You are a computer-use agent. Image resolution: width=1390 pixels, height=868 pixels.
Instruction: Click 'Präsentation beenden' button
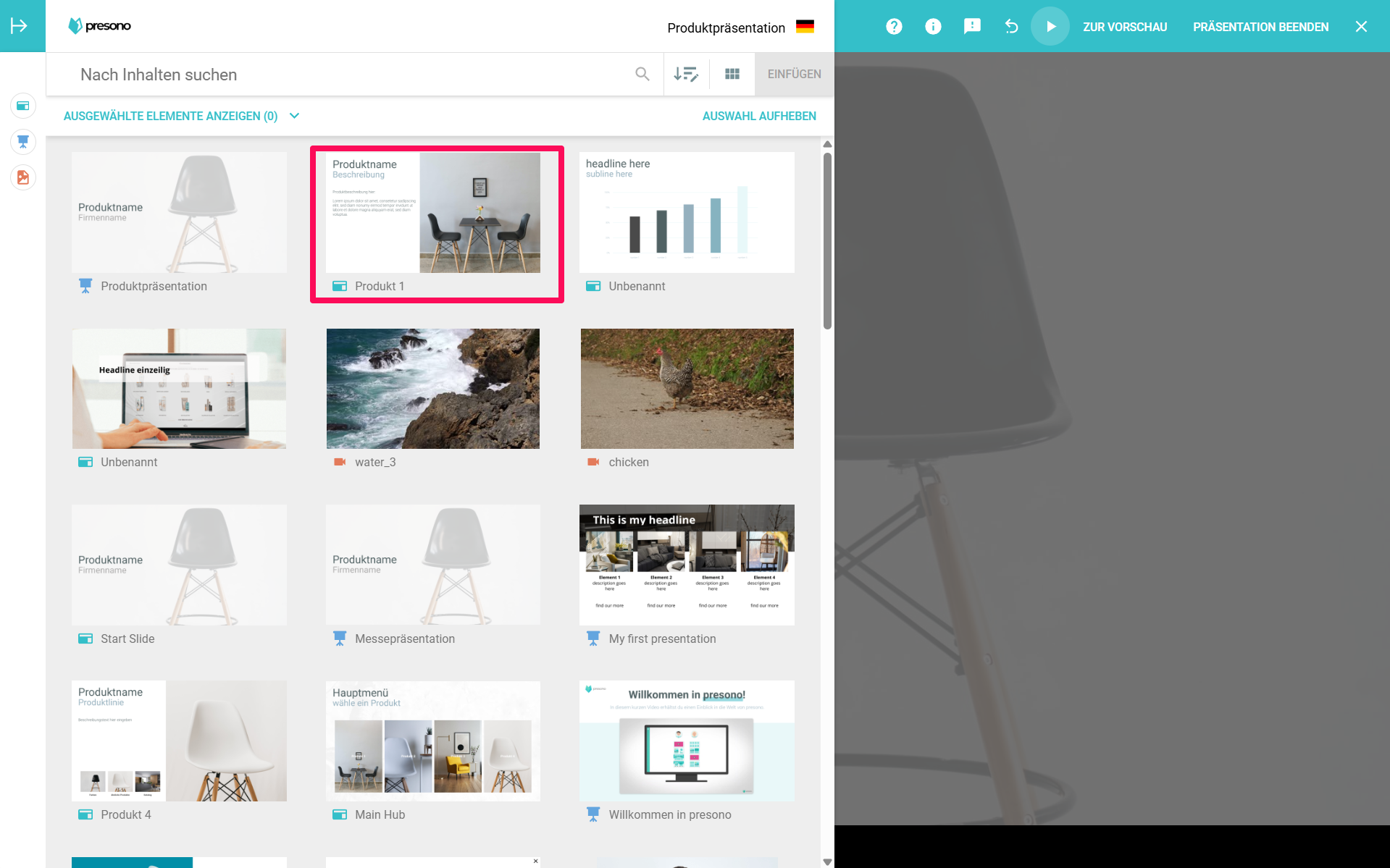click(1260, 27)
